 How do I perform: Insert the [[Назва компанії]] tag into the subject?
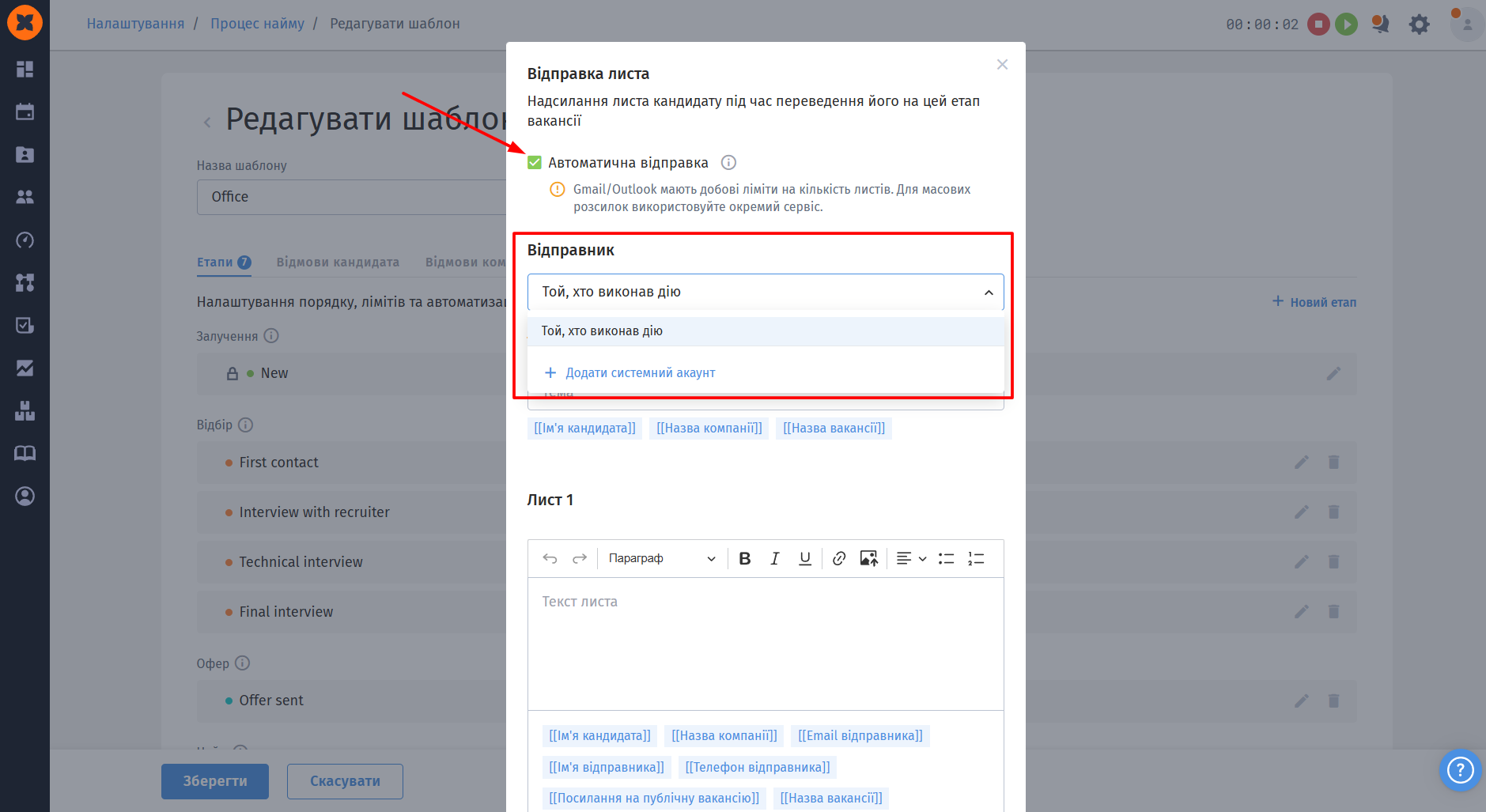point(709,429)
